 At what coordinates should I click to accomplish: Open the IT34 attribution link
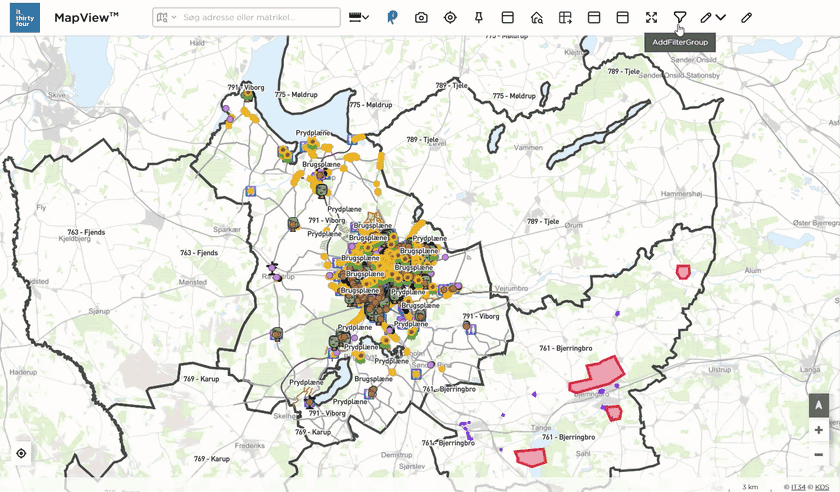[x=798, y=487]
